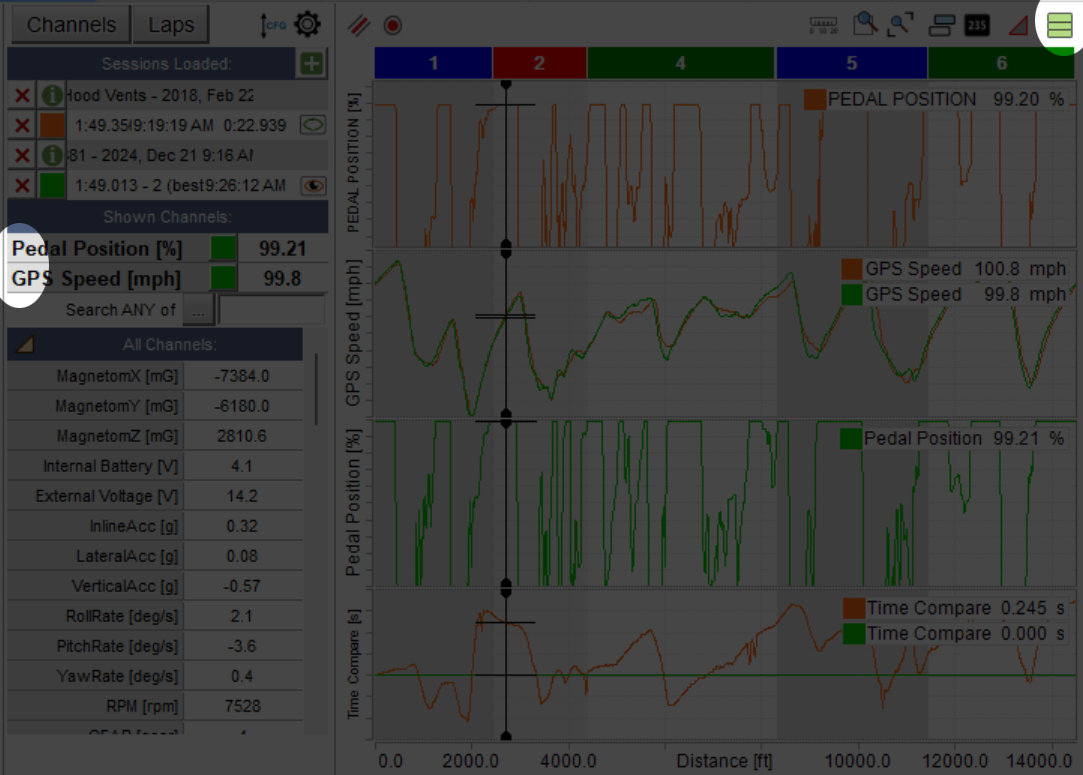Select track sector 1
1083x775 pixels.
pyautogui.click(x=433, y=63)
